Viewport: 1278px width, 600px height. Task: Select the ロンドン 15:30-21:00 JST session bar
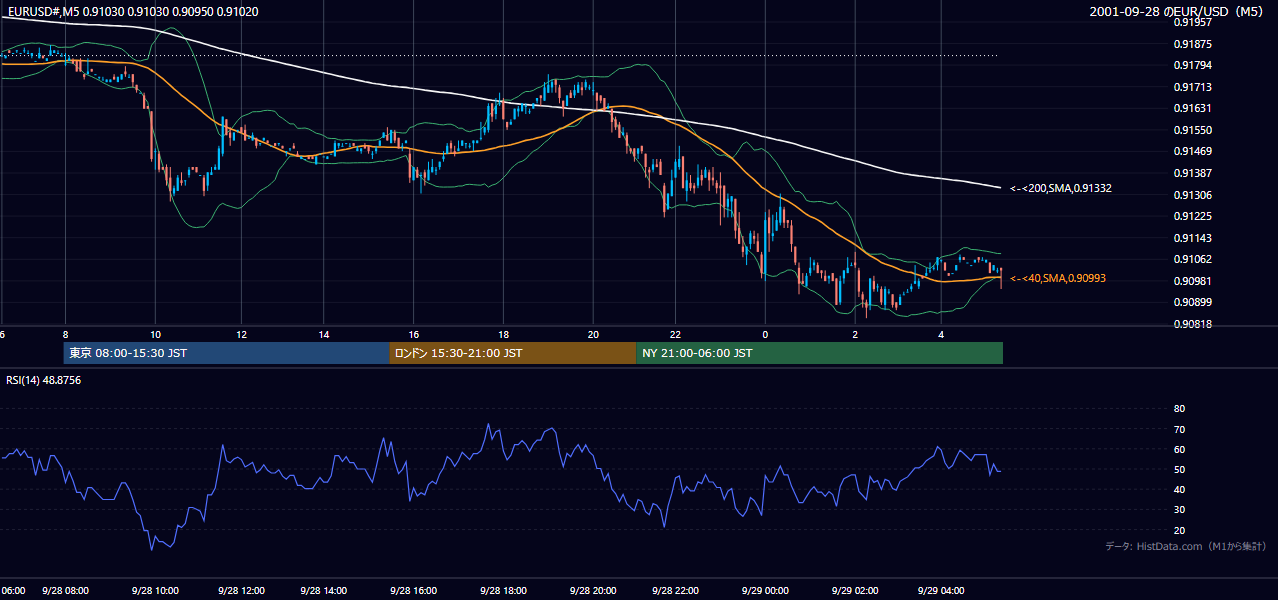[x=513, y=353]
